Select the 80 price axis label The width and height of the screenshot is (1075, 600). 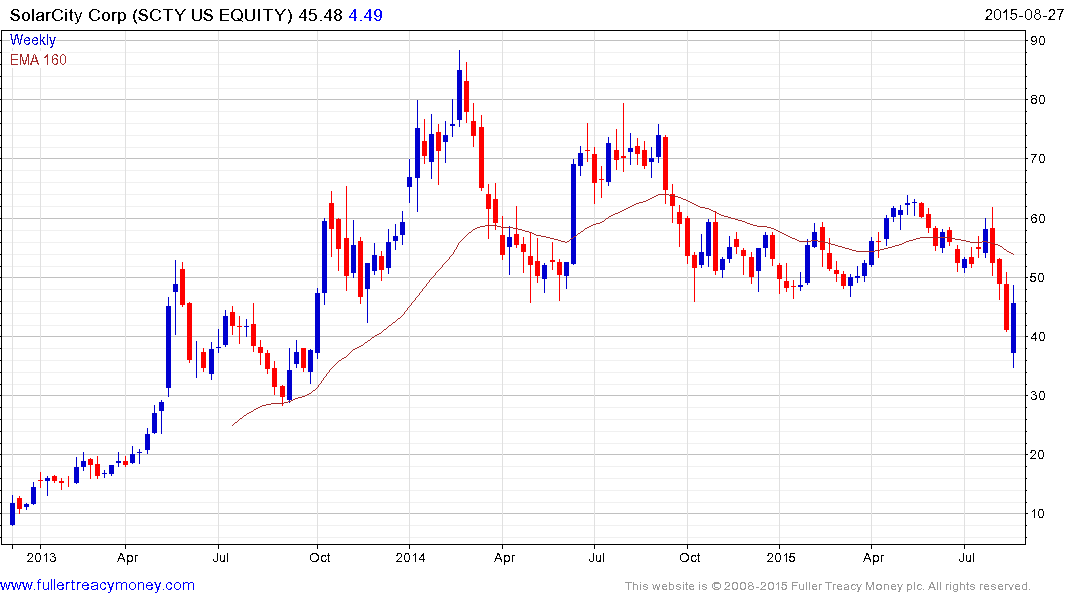click(x=1038, y=99)
